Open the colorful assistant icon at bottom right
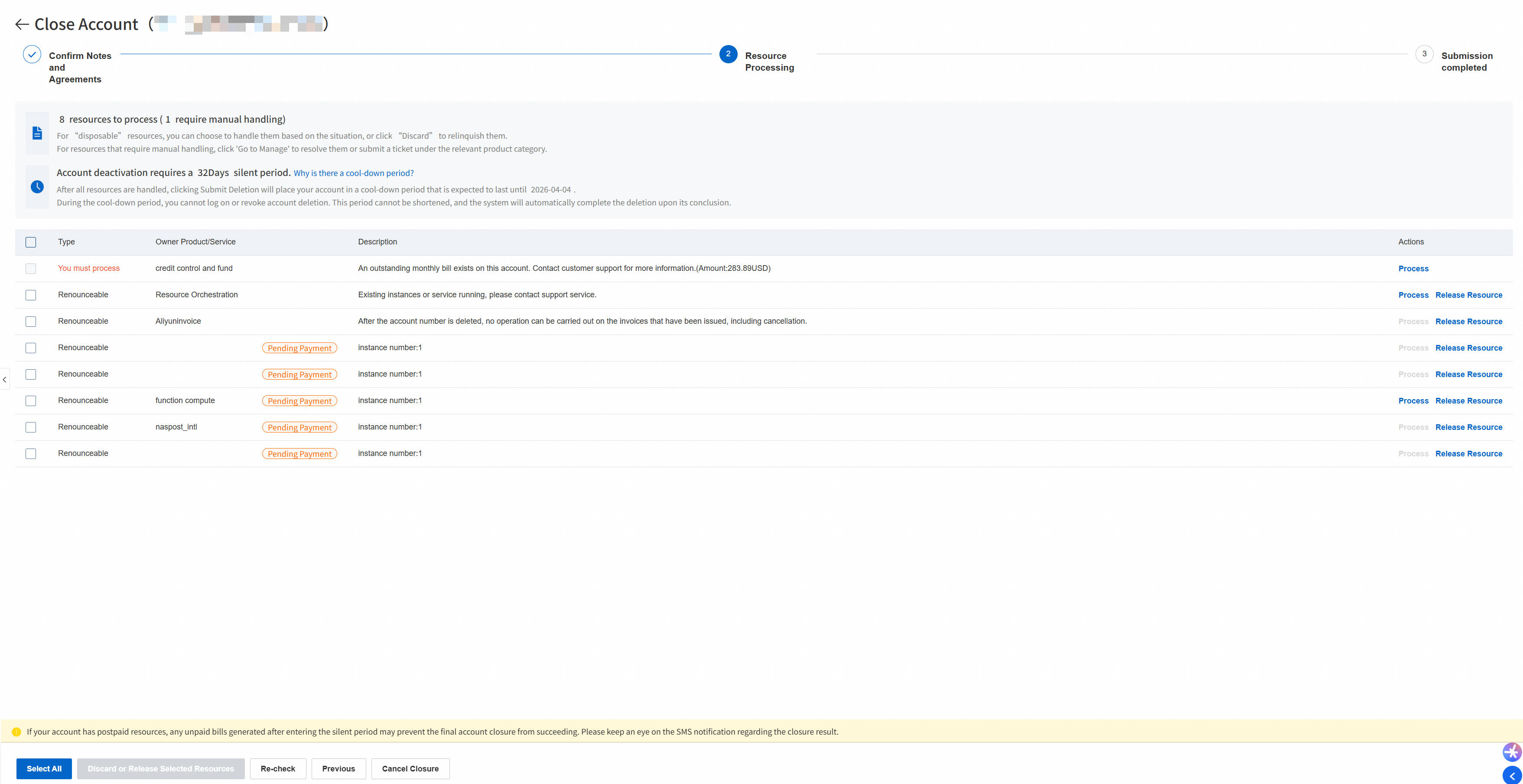 click(x=1512, y=752)
